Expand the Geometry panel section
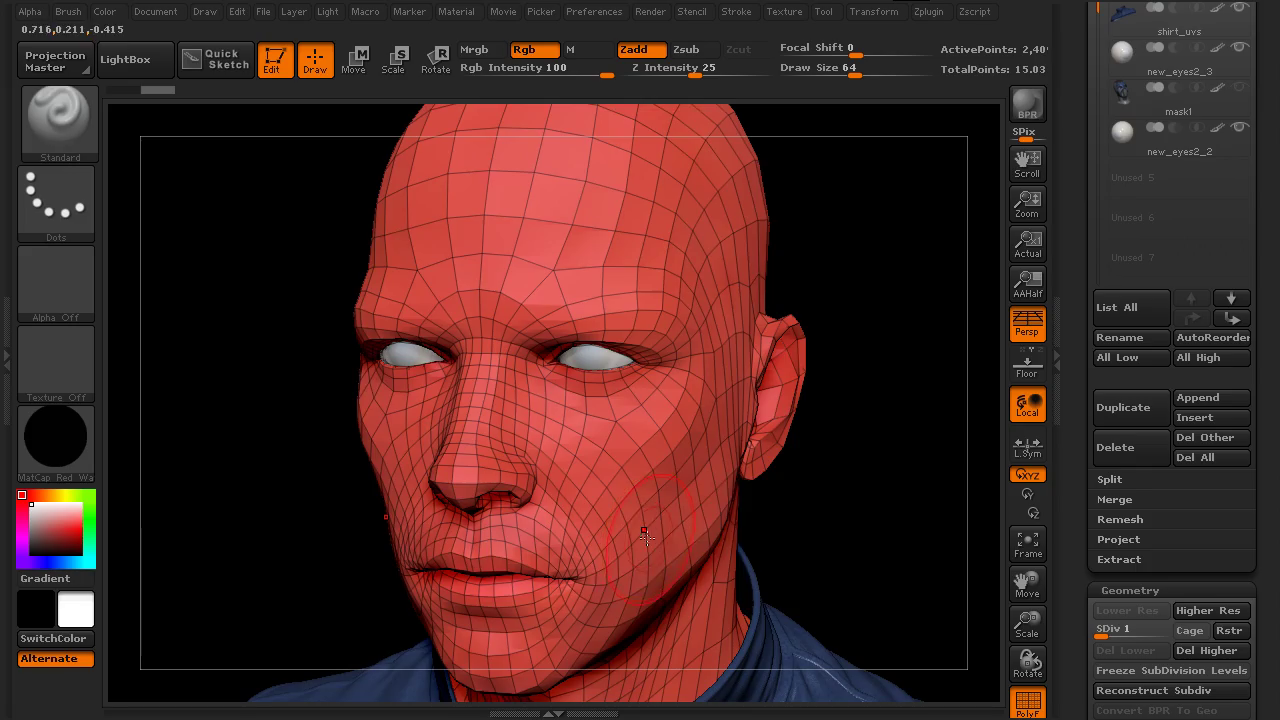 (1130, 590)
